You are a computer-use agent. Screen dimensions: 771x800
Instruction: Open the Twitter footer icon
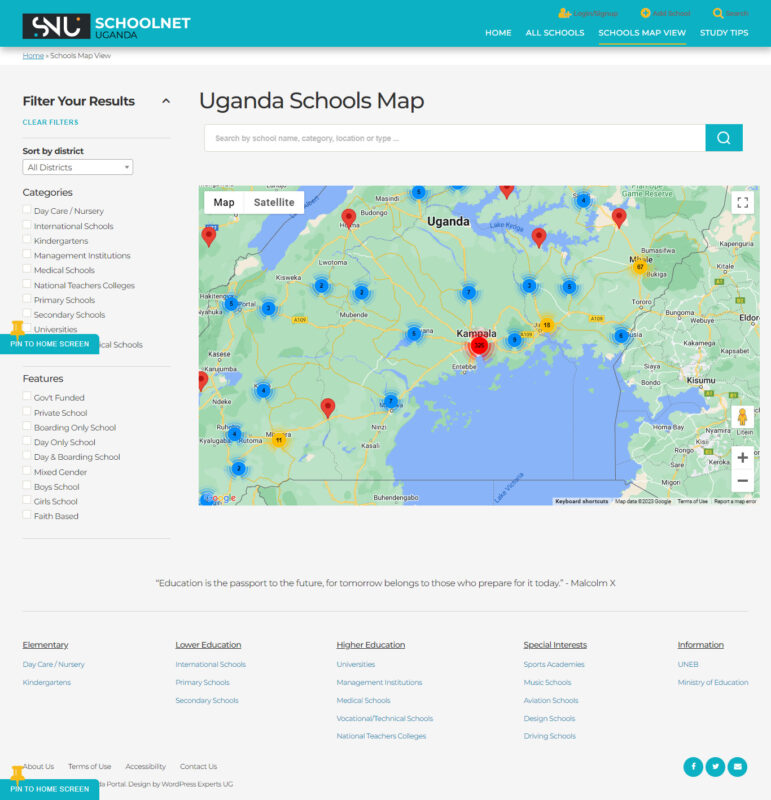click(715, 767)
